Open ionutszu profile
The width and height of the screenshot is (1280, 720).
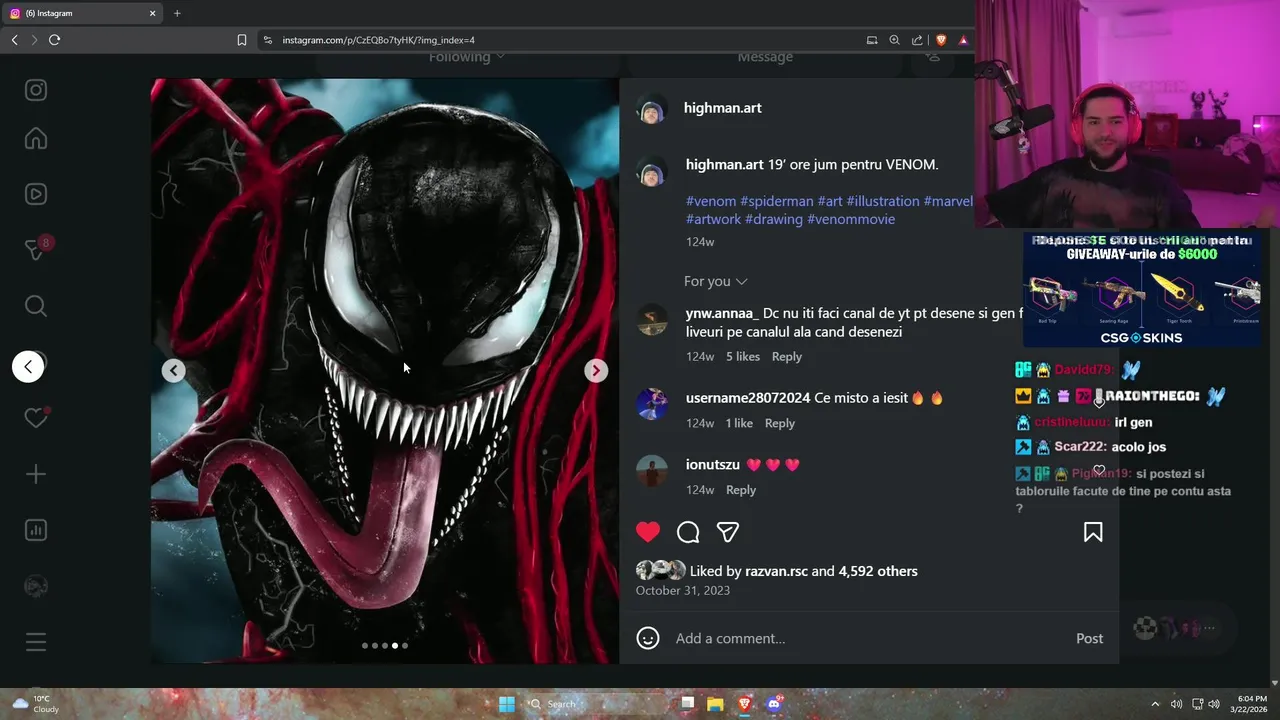click(713, 465)
